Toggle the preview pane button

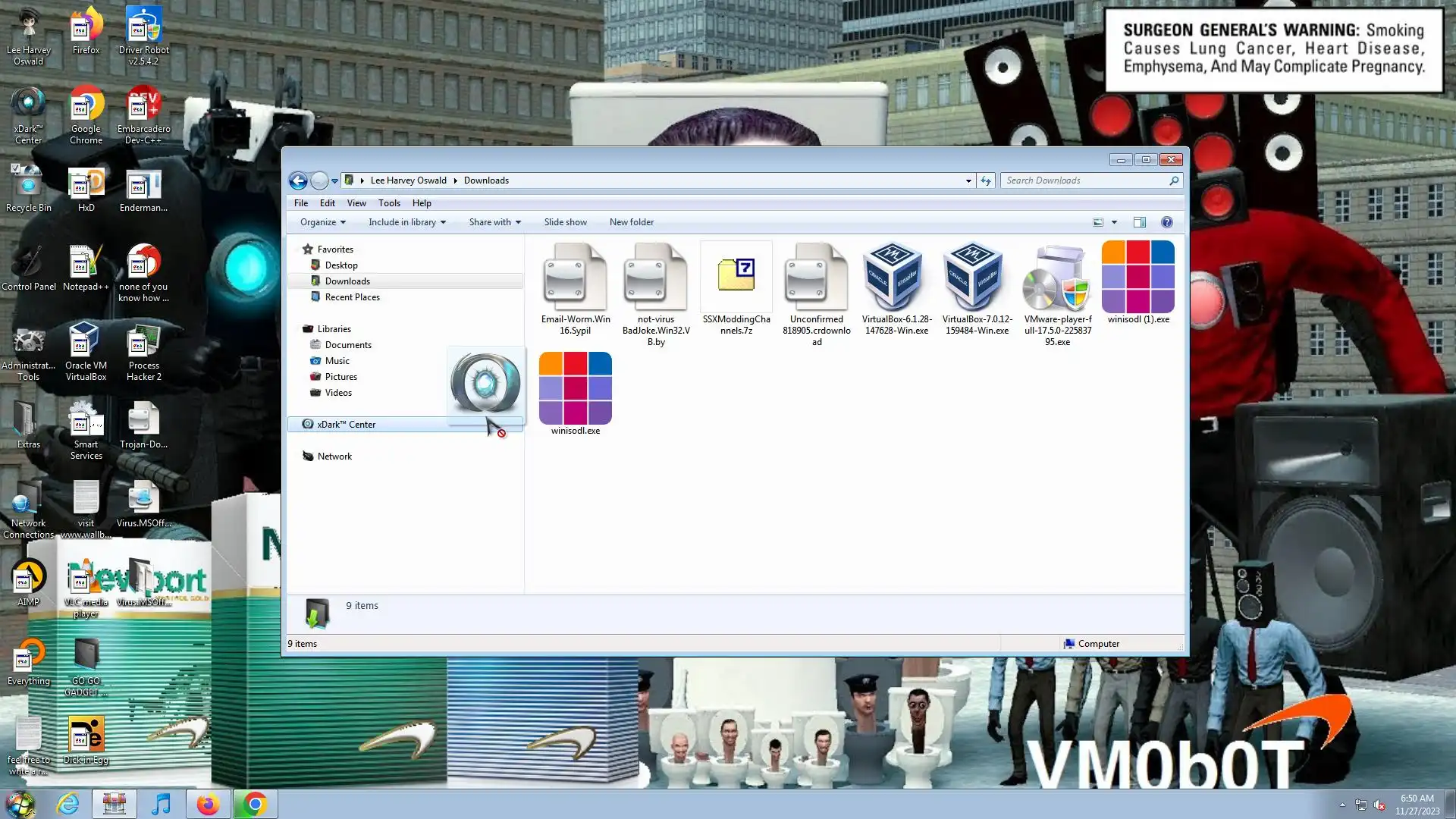(x=1139, y=222)
